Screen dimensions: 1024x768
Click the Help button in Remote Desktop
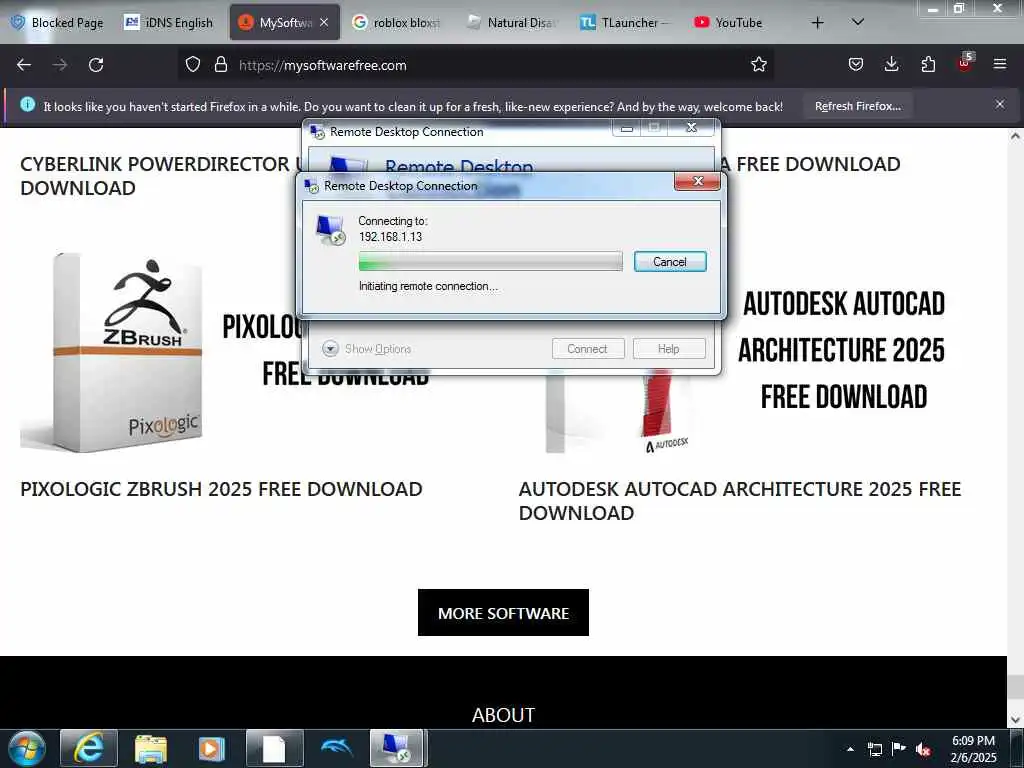tap(669, 349)
